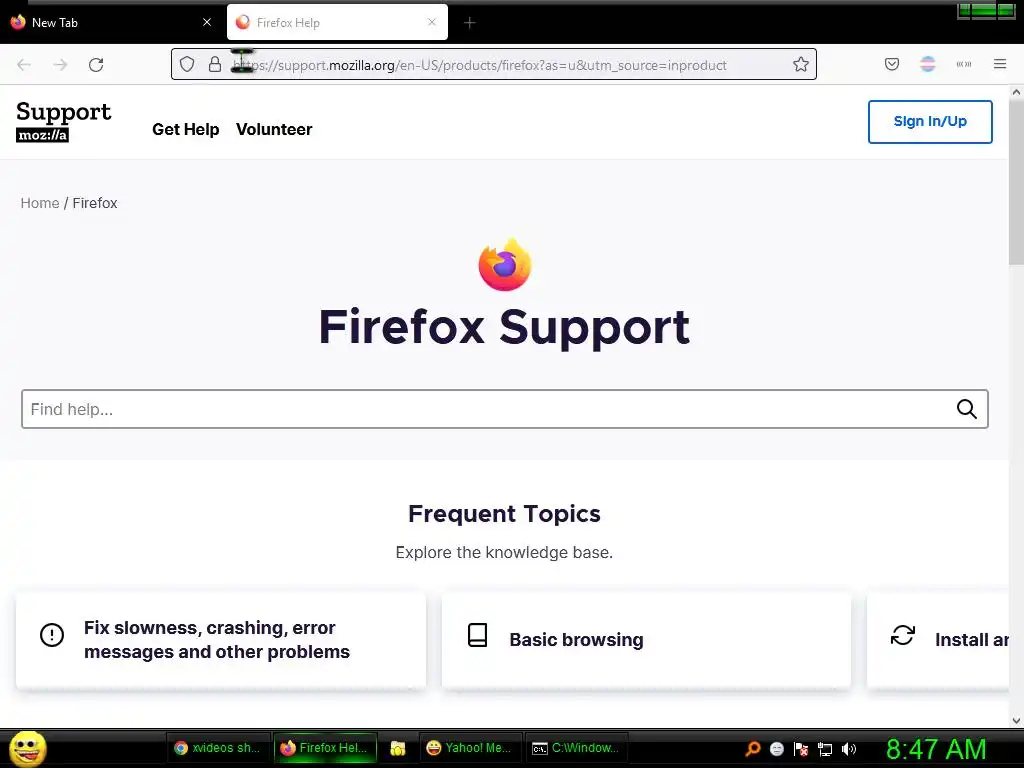Switch to the Firefox Help tab
The image size is (1024, 768).
pyautogui.click(x=337, y=22)
